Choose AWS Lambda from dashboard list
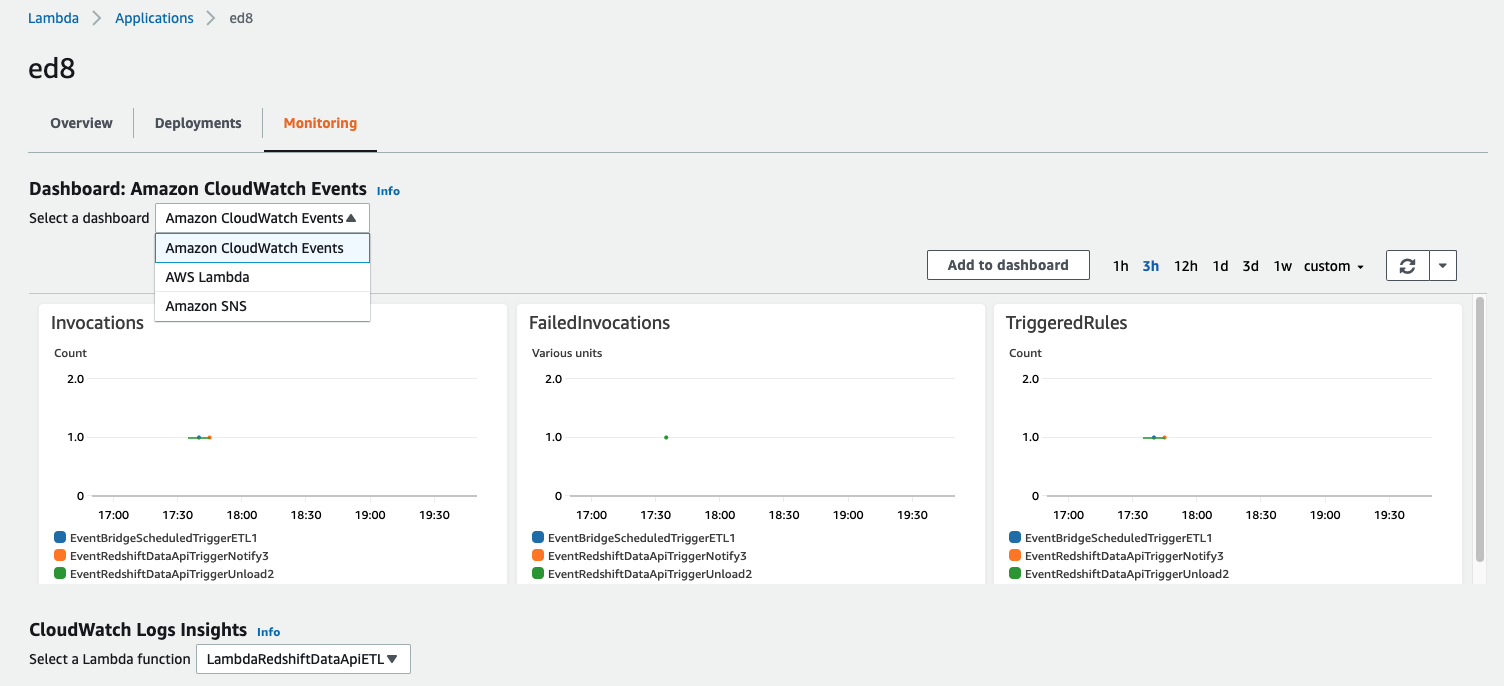 (x=263, y=277)
